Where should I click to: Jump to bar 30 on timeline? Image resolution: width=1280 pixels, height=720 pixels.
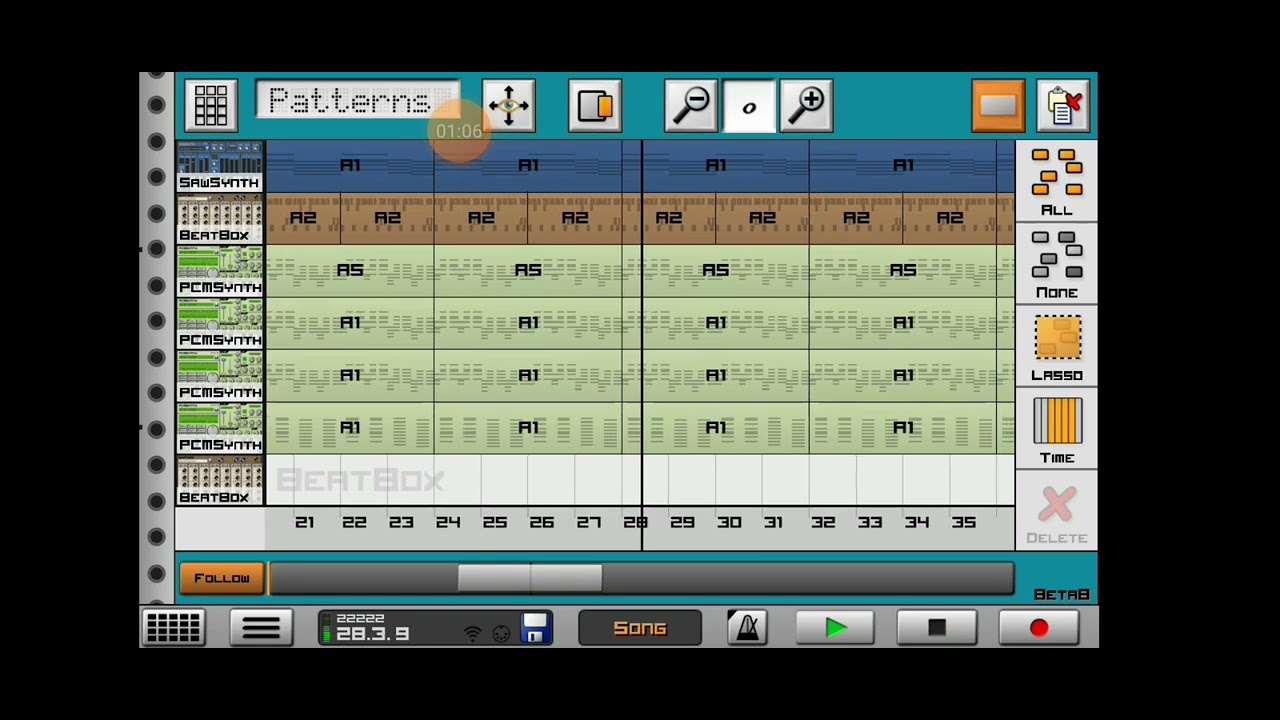click(x=729, y=522)
